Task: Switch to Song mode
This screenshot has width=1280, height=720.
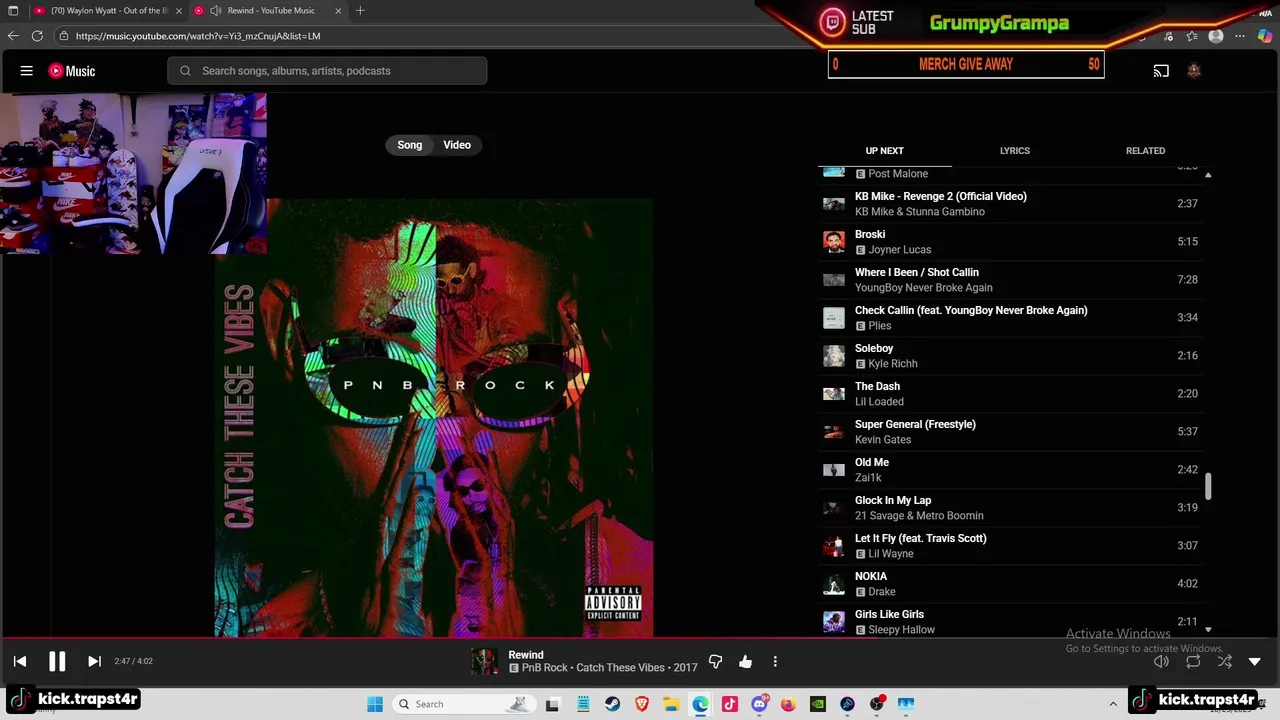Action: [409, 145]
